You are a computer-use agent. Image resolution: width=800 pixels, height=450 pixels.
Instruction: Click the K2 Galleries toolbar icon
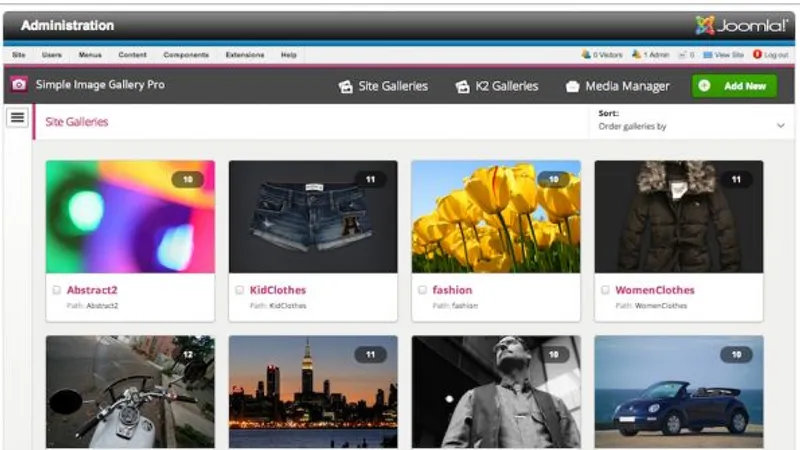click(x=462, y=87)
